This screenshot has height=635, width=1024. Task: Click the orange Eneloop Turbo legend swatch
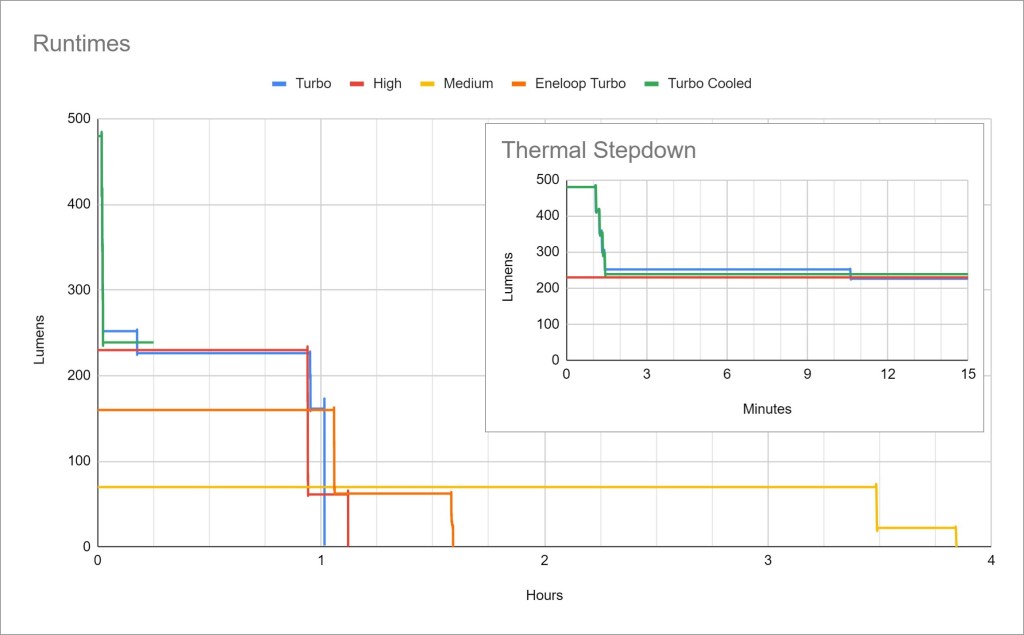coord(521,84)
